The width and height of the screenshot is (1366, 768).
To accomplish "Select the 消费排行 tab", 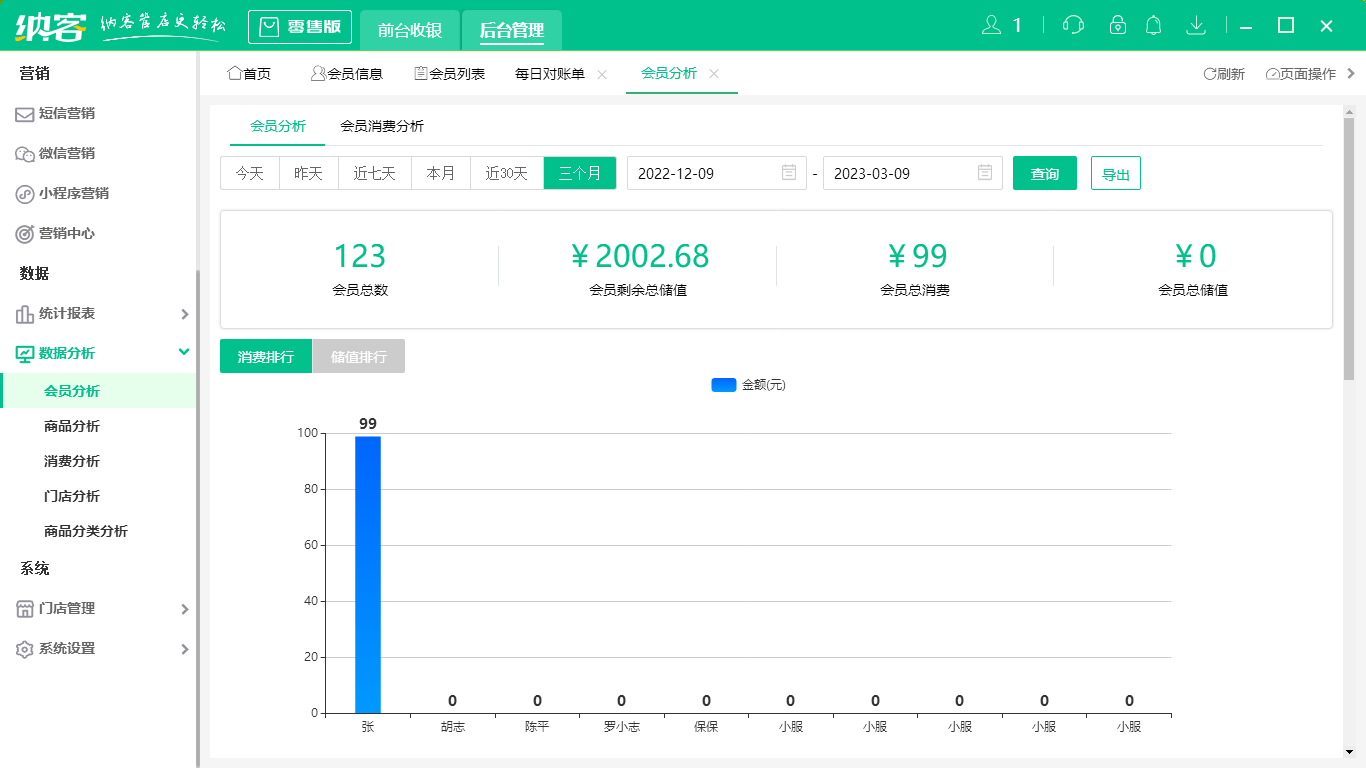I will coord(266,356).
